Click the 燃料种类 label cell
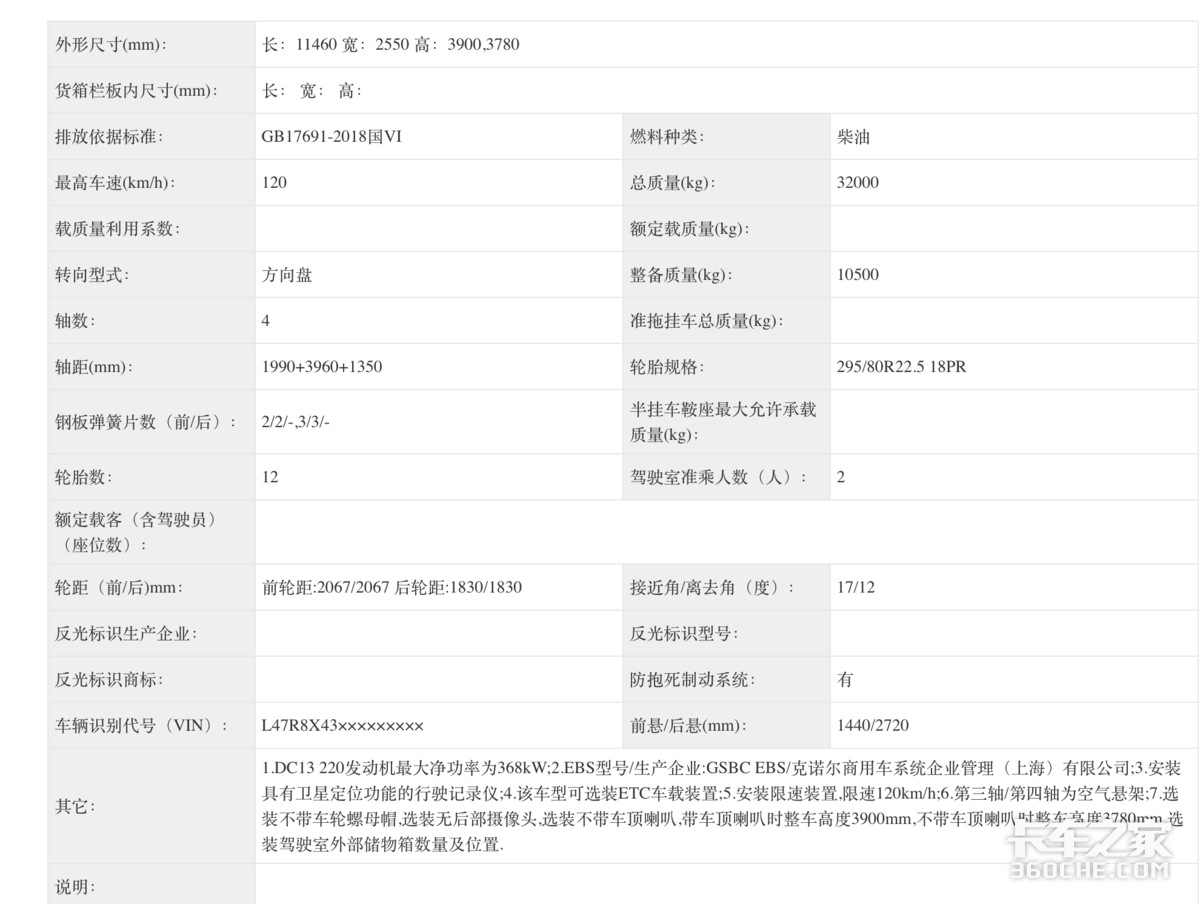Screen dimensions: 1200x904 point(663,136)
